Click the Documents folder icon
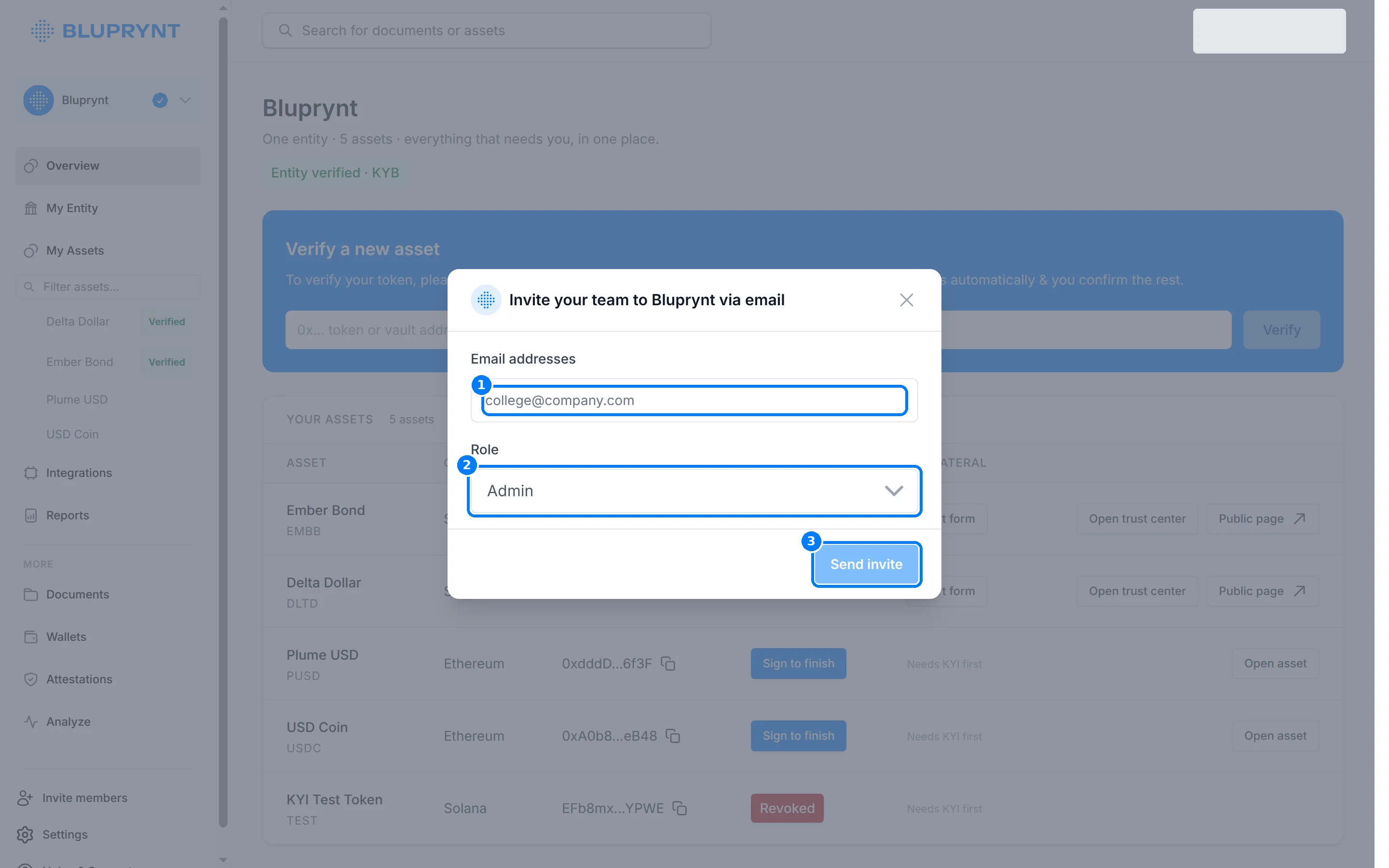1389x868 pixels. (x=30, y=594)
